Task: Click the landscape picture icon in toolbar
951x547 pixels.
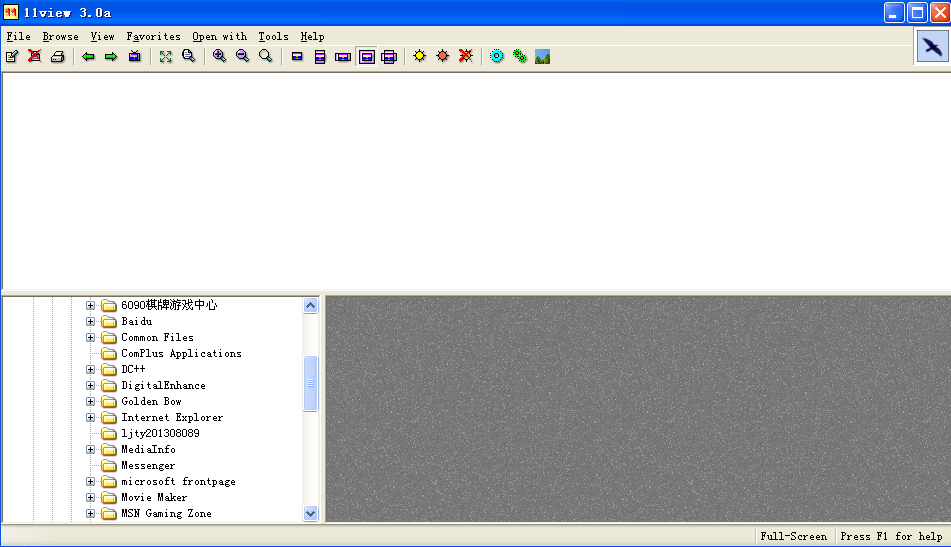Action: 543,57
